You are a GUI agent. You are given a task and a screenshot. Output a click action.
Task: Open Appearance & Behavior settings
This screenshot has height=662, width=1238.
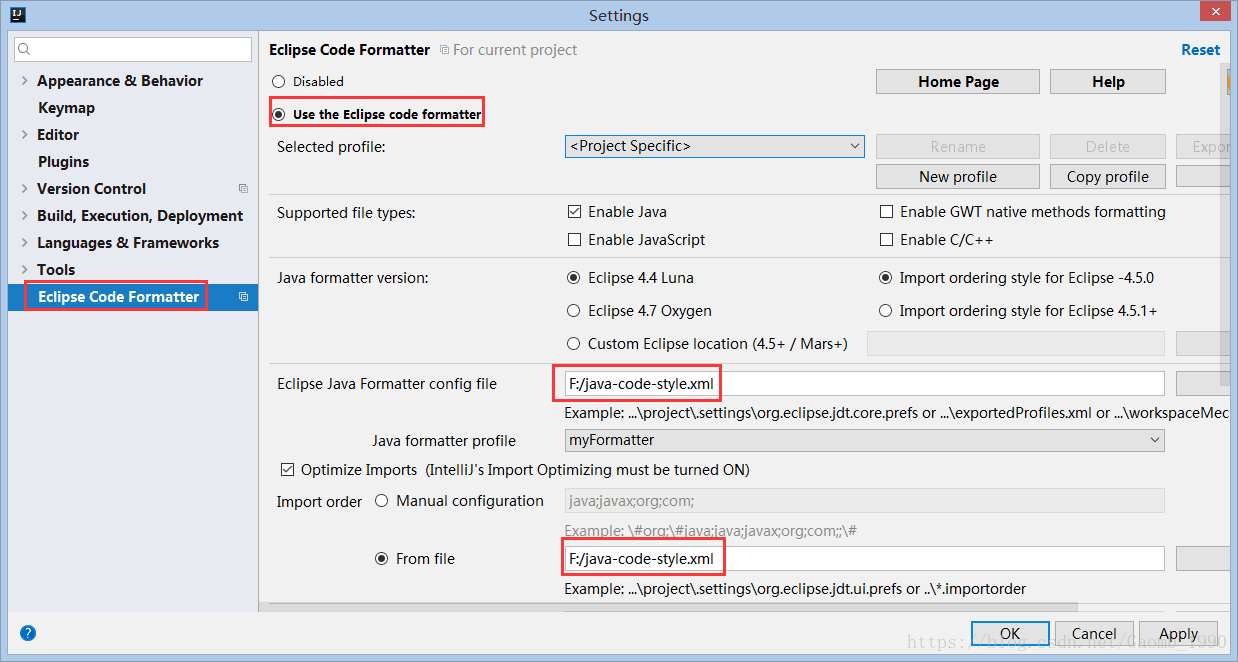(120, 81)
